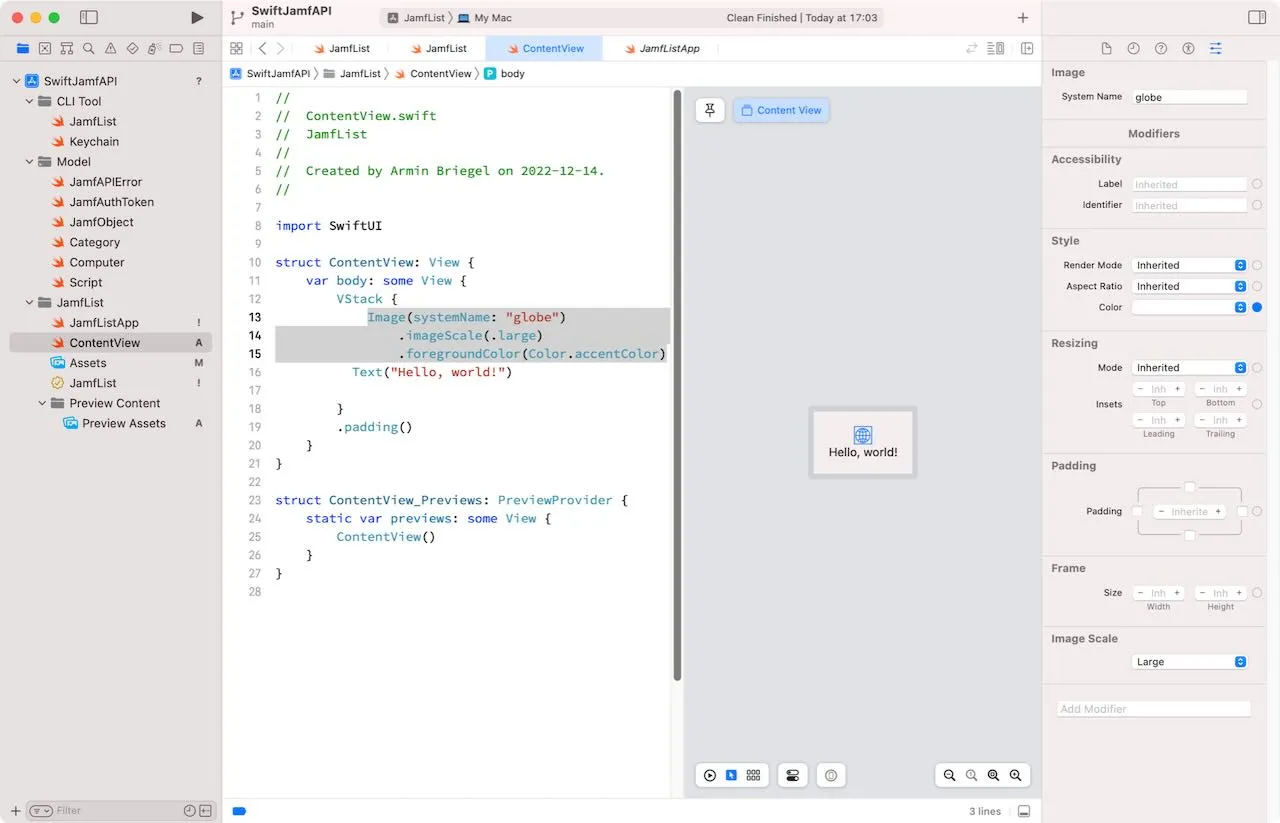Click the Content View chip above the preview
This screenshot has height=823, width=1280.
click(781, 110)
